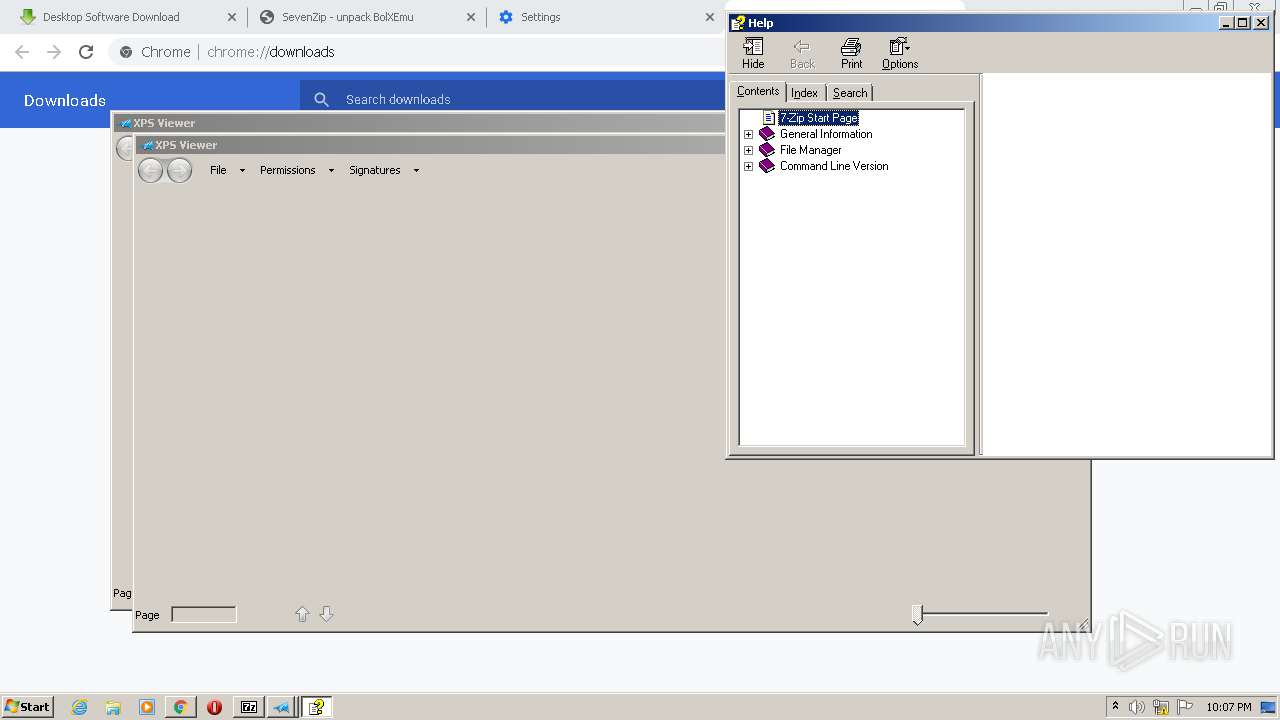Click the Hide button in Help toolbar
This screenshot has width=1280, height=720.
[x=753, y=53]
